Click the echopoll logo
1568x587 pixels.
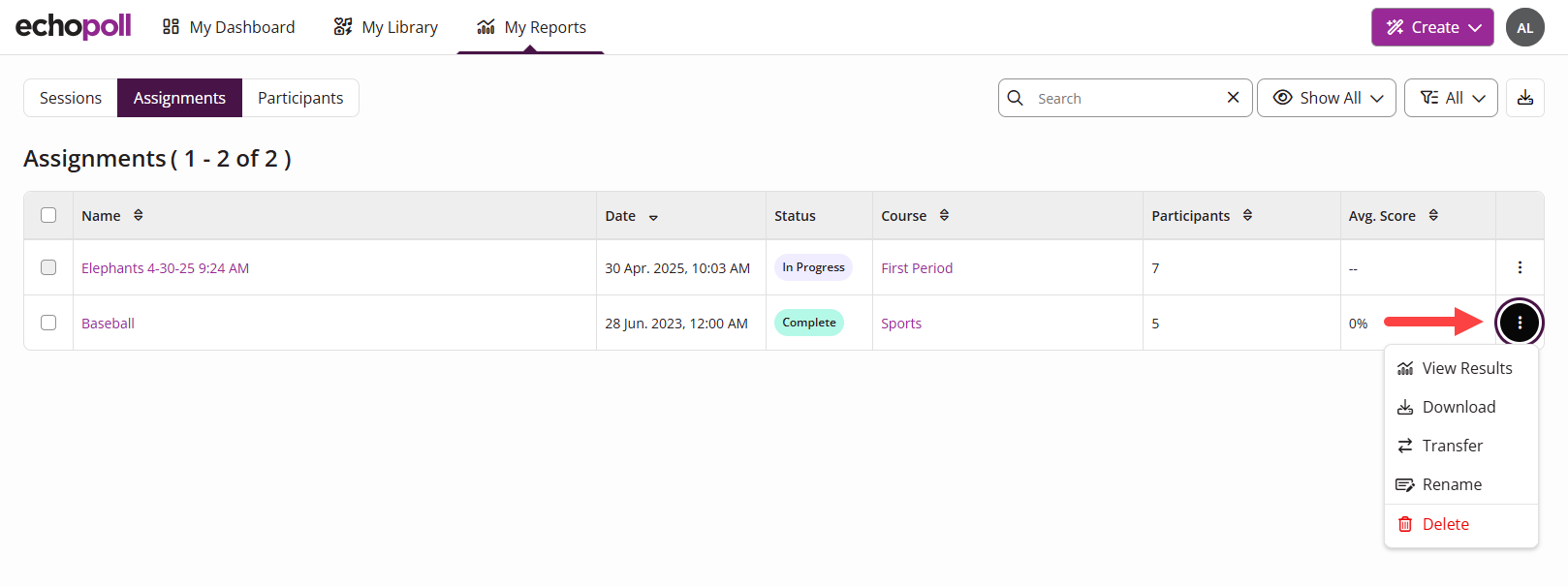click(73, 26)
